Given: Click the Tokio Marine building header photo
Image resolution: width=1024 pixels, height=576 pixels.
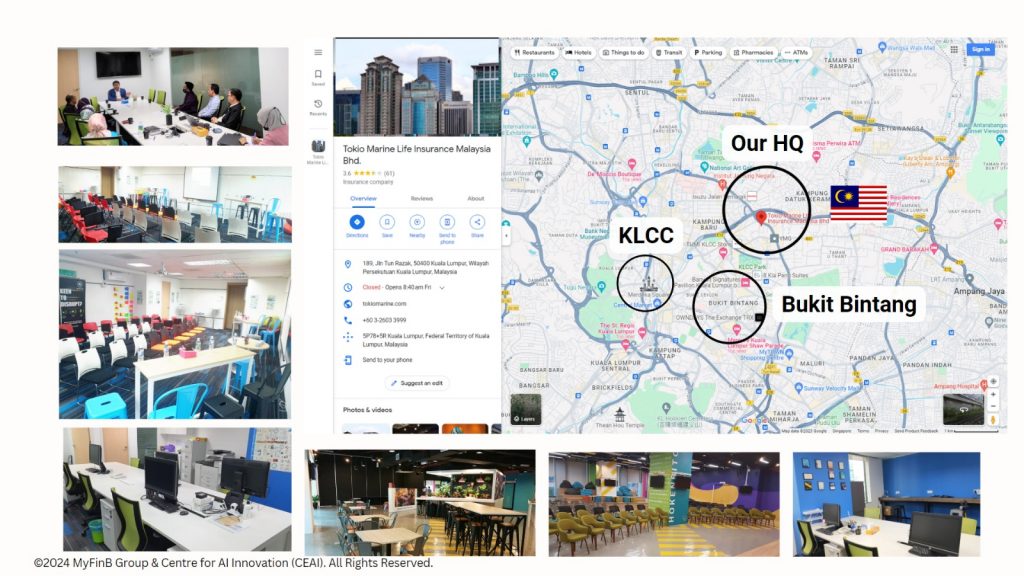Looking at the screenshot, I should 417,87.
